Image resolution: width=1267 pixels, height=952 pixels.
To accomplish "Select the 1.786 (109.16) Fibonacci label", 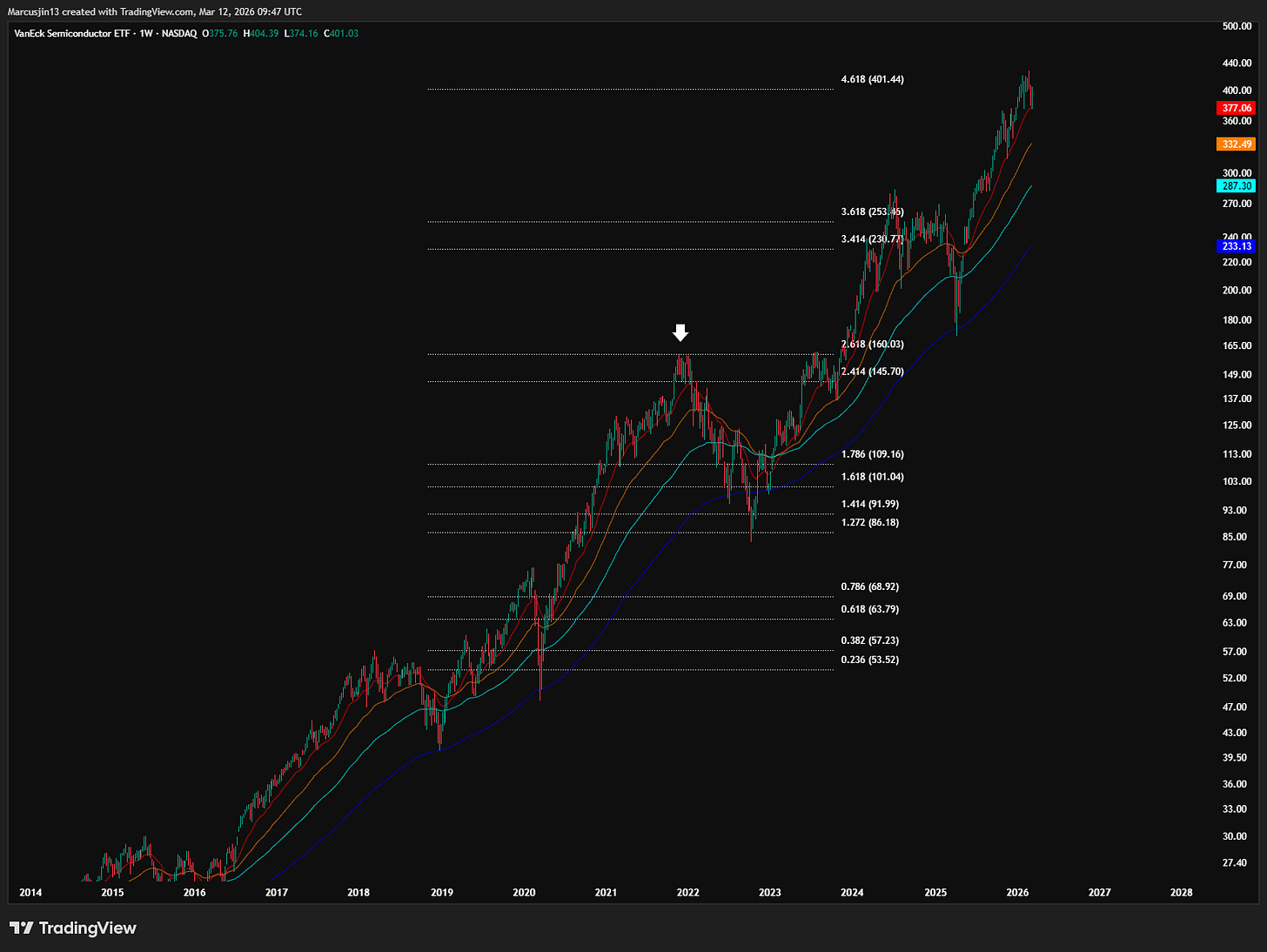I will 872,454.
